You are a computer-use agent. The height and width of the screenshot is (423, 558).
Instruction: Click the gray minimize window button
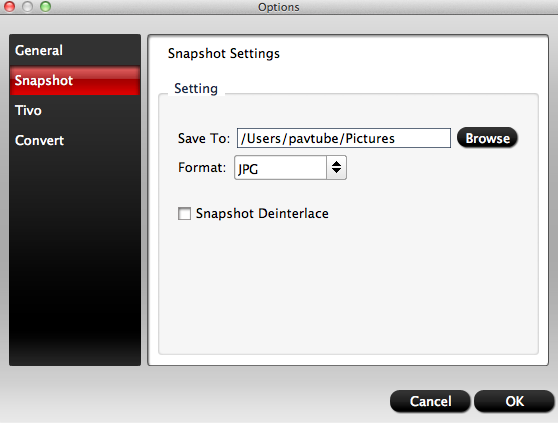point(27,6)
